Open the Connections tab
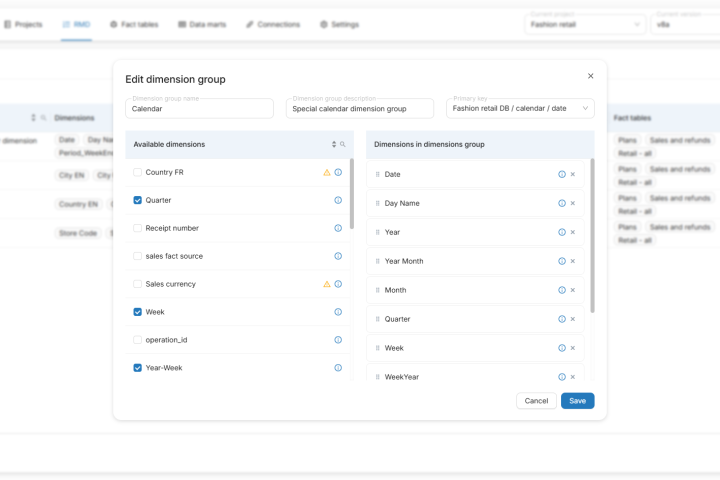Viewport: 720px width, 480px height. coord(273,24)
